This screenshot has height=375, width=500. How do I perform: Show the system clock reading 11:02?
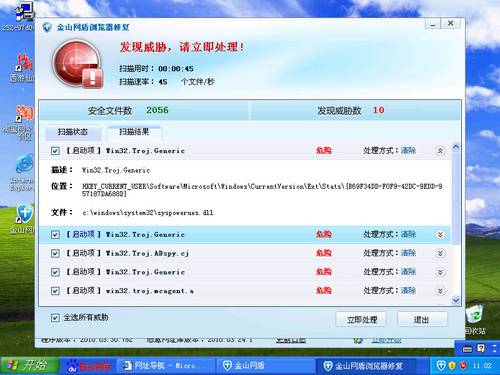482,366
